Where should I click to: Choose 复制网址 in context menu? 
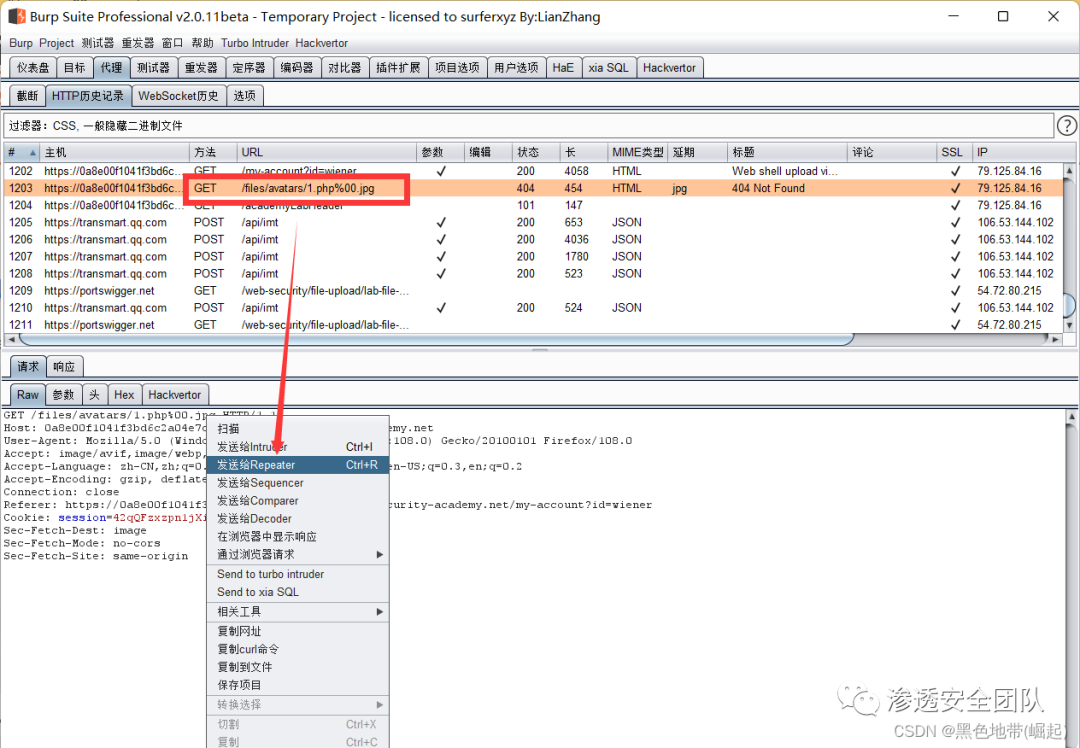point(298,631)
